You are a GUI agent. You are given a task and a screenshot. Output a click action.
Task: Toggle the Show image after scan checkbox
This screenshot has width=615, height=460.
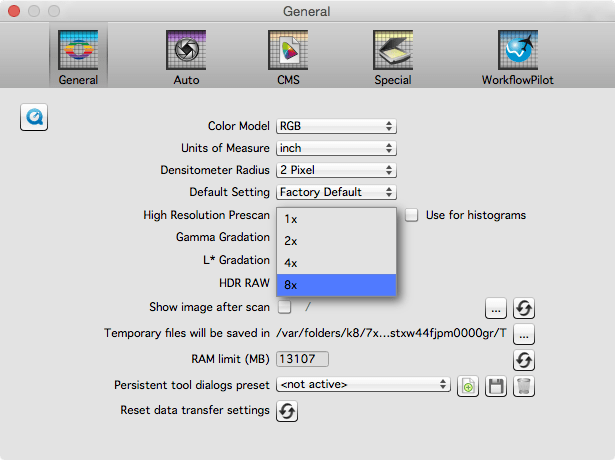pyautogui.click(x=285, y=307)
